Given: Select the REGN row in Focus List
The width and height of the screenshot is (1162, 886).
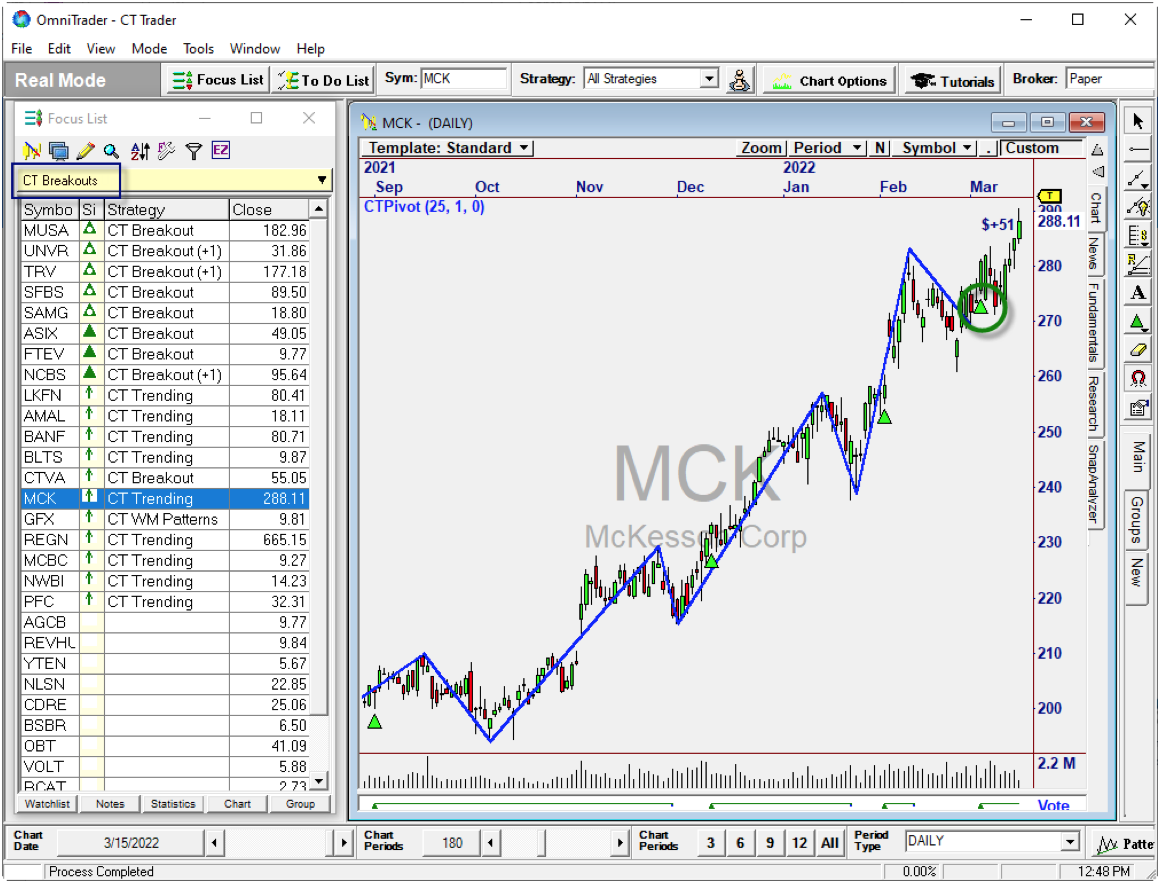Looking at the screenshot, I should (x=165, y=540).
